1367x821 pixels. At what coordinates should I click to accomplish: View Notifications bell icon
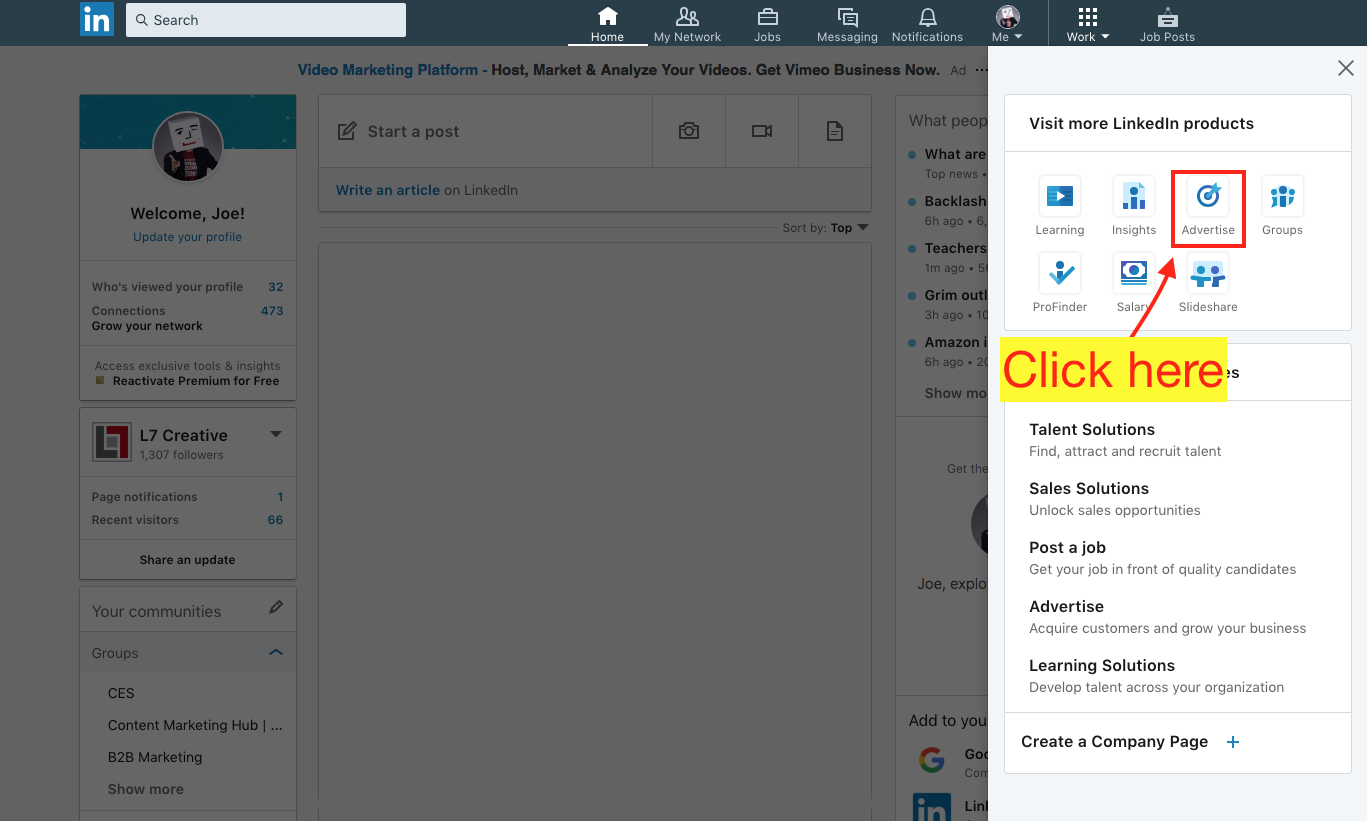coord(927,25)
